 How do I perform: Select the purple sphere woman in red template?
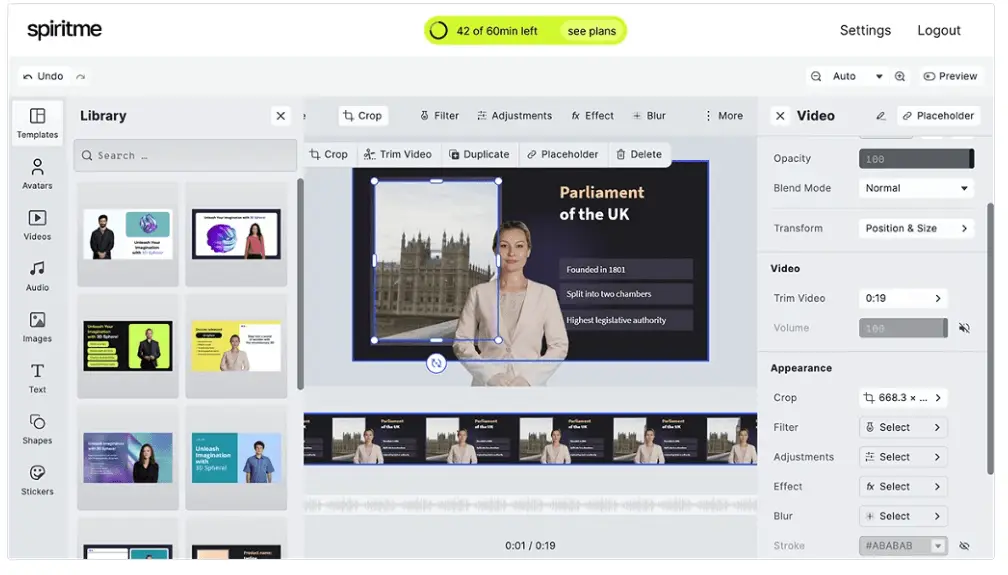point(236,234)
